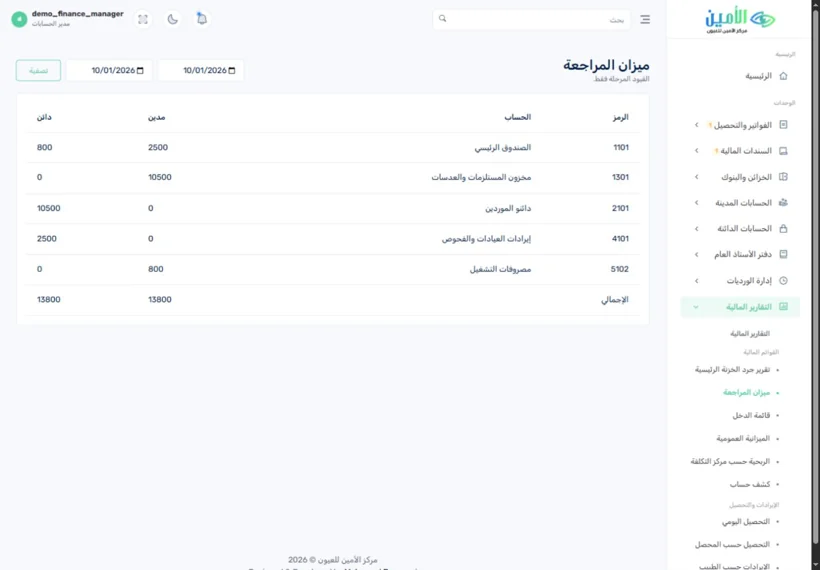Click account code 4101
The image size is (820, 570).
[620, 238]
